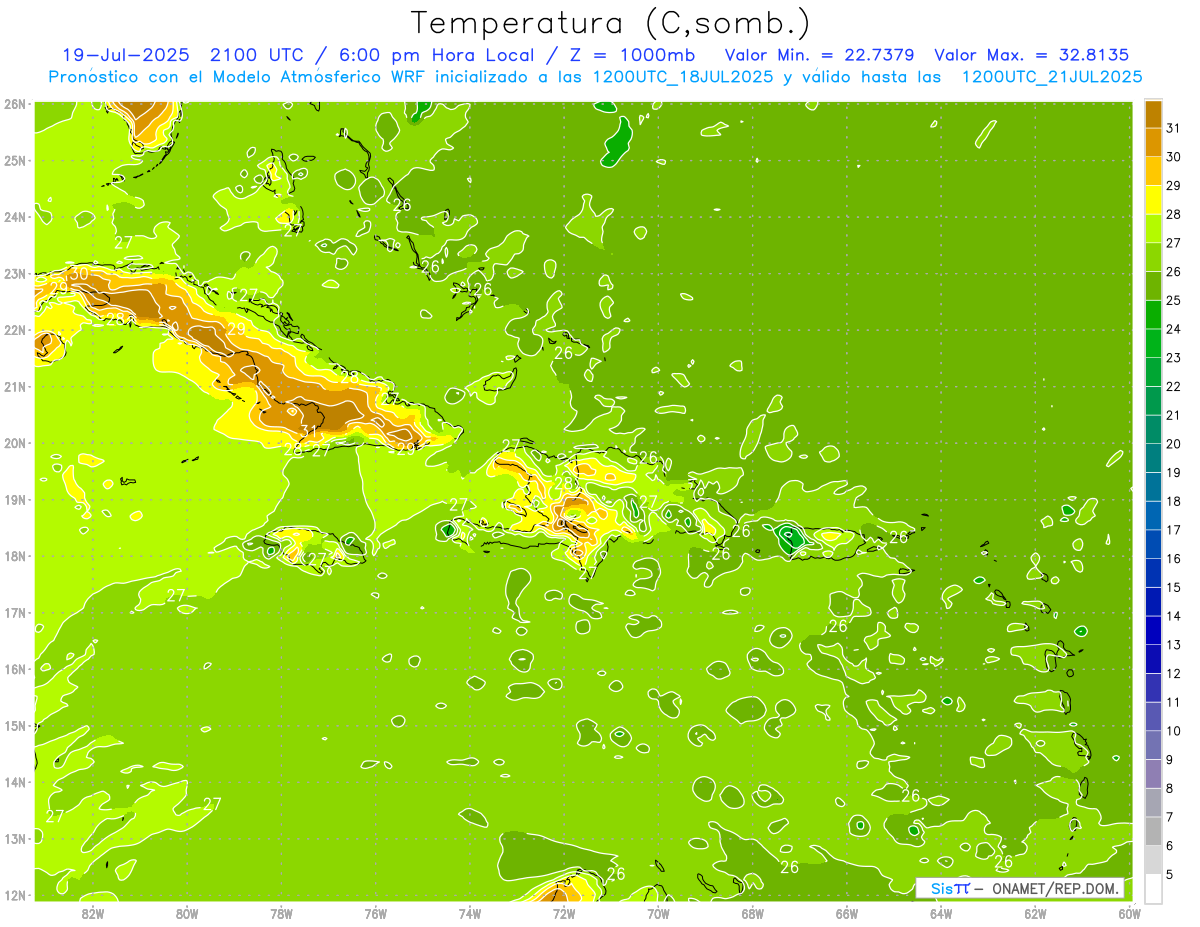
Task: Click the title "Temperatura (C,somb.)"
Action: pos(610,23)
